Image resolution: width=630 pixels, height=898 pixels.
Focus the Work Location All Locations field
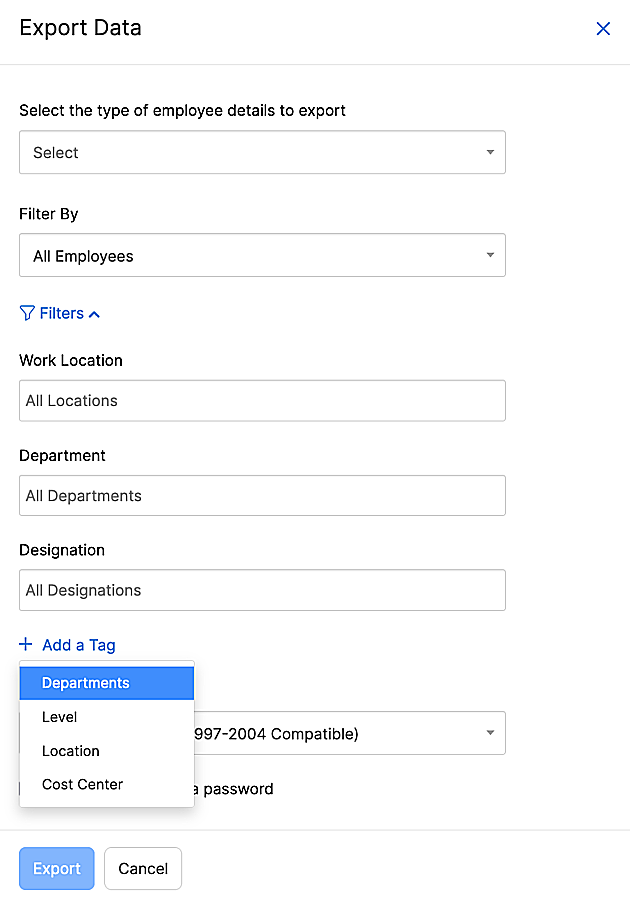262,401
